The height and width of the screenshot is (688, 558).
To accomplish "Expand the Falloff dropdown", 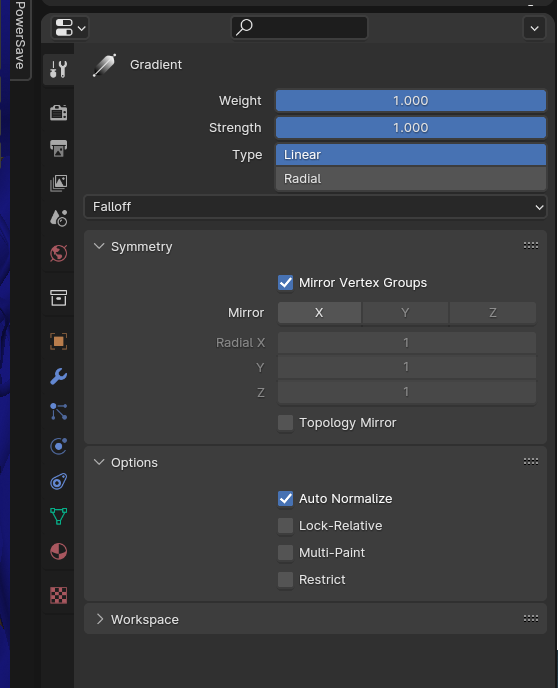I will click(315, 207).
